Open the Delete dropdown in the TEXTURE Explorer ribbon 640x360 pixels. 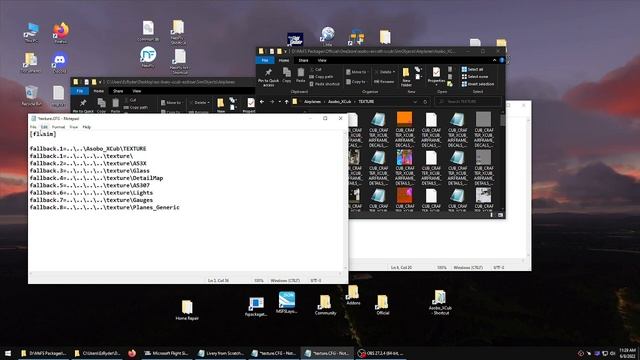pyautogui.click(x=385, y=72)
